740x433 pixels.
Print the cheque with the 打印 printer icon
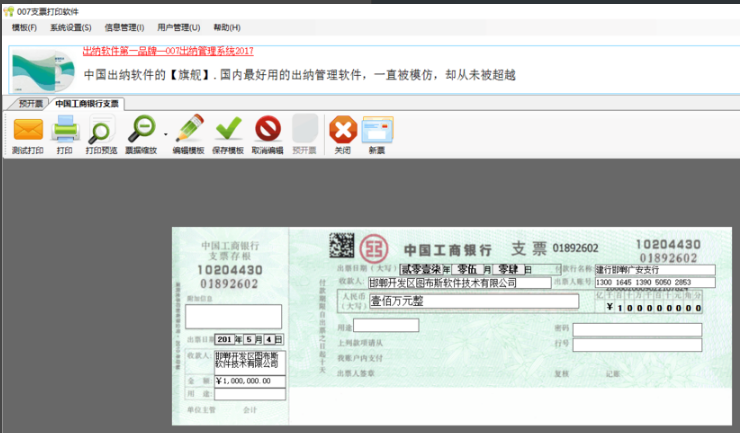click(65, 128)
